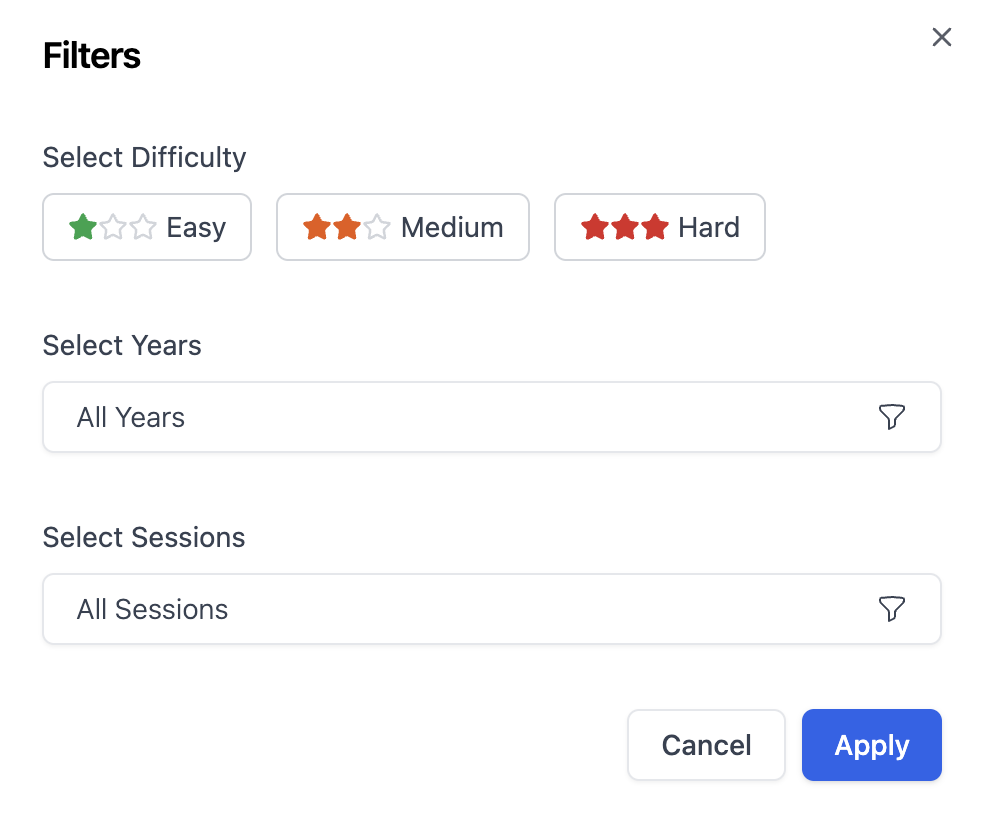The width and height of the screenshot is (984, 824).
Task: Toggle the Hard difficulty option
Action: pos(660,228)
